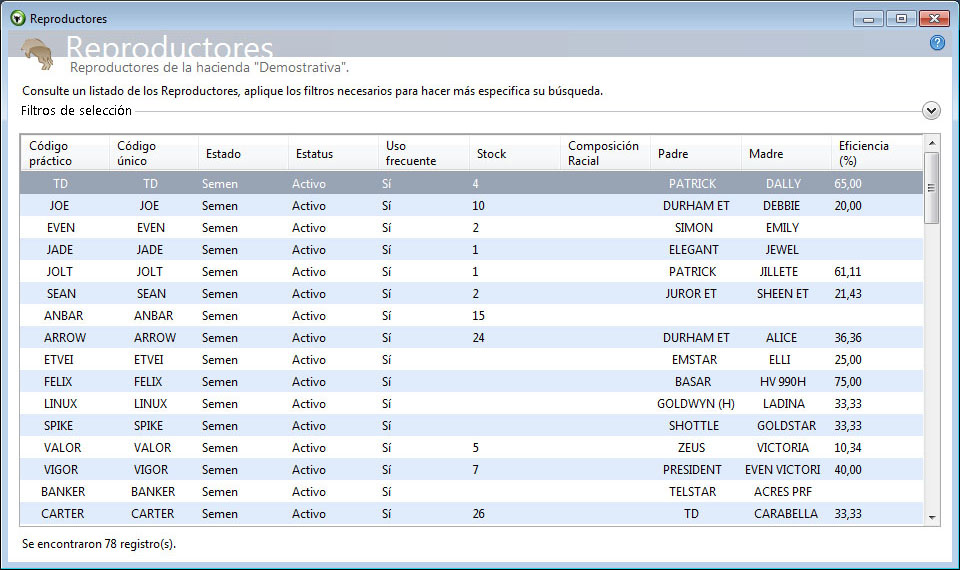Click the Composición Racial column header

[x=605, y=153]
